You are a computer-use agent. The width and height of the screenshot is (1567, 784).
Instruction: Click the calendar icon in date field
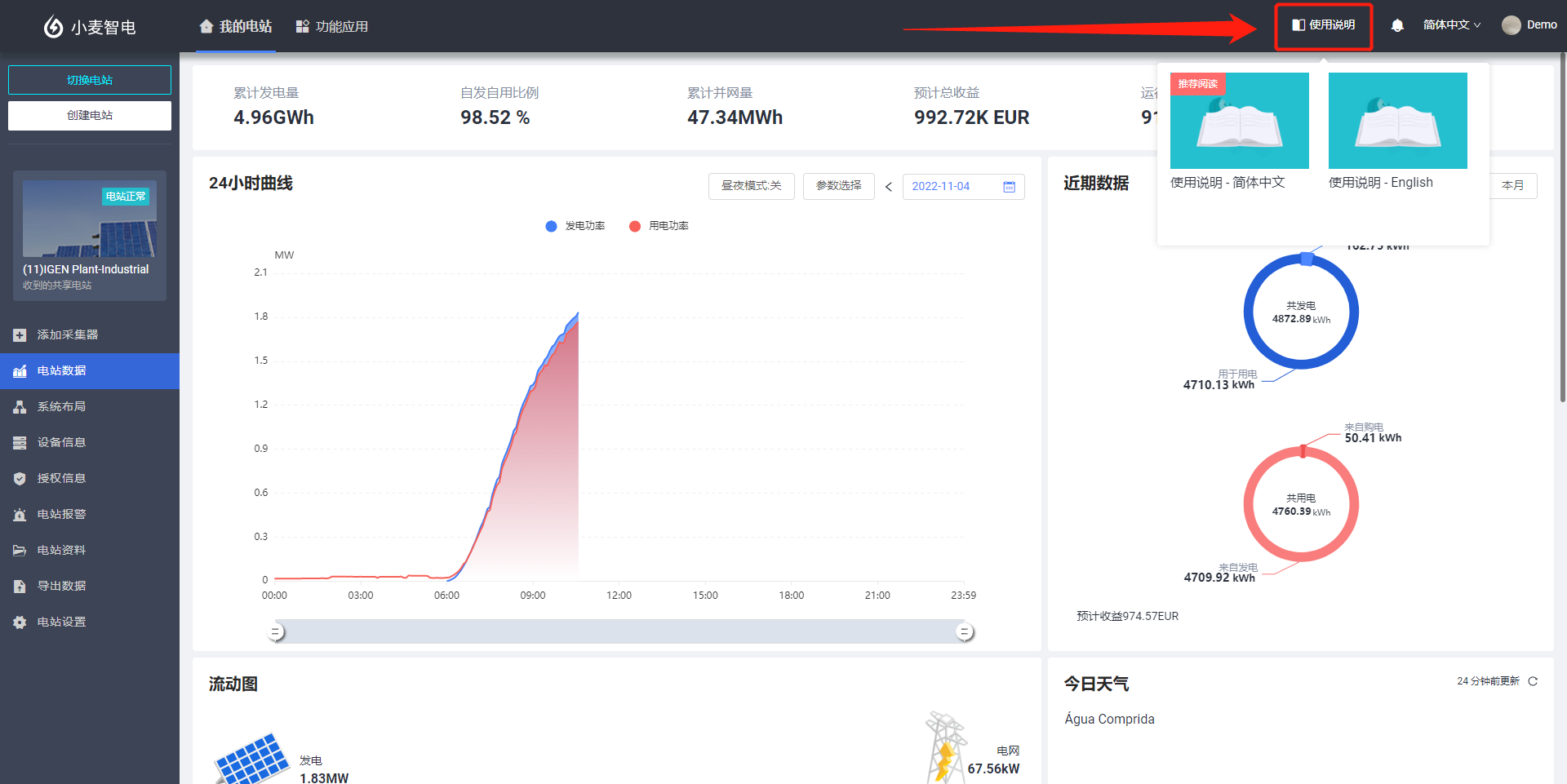1009,187
